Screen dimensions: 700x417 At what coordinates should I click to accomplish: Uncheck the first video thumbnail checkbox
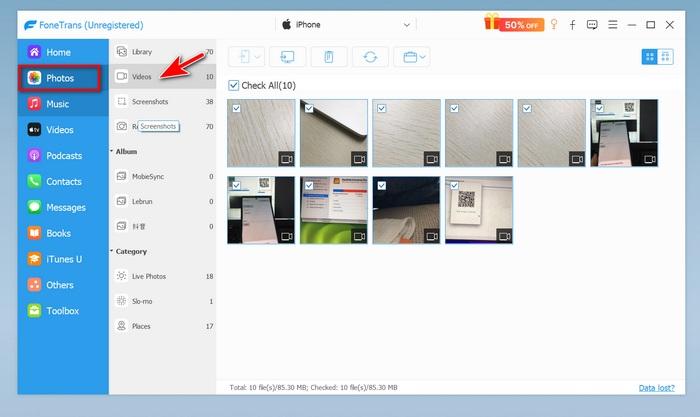[235, 107]
